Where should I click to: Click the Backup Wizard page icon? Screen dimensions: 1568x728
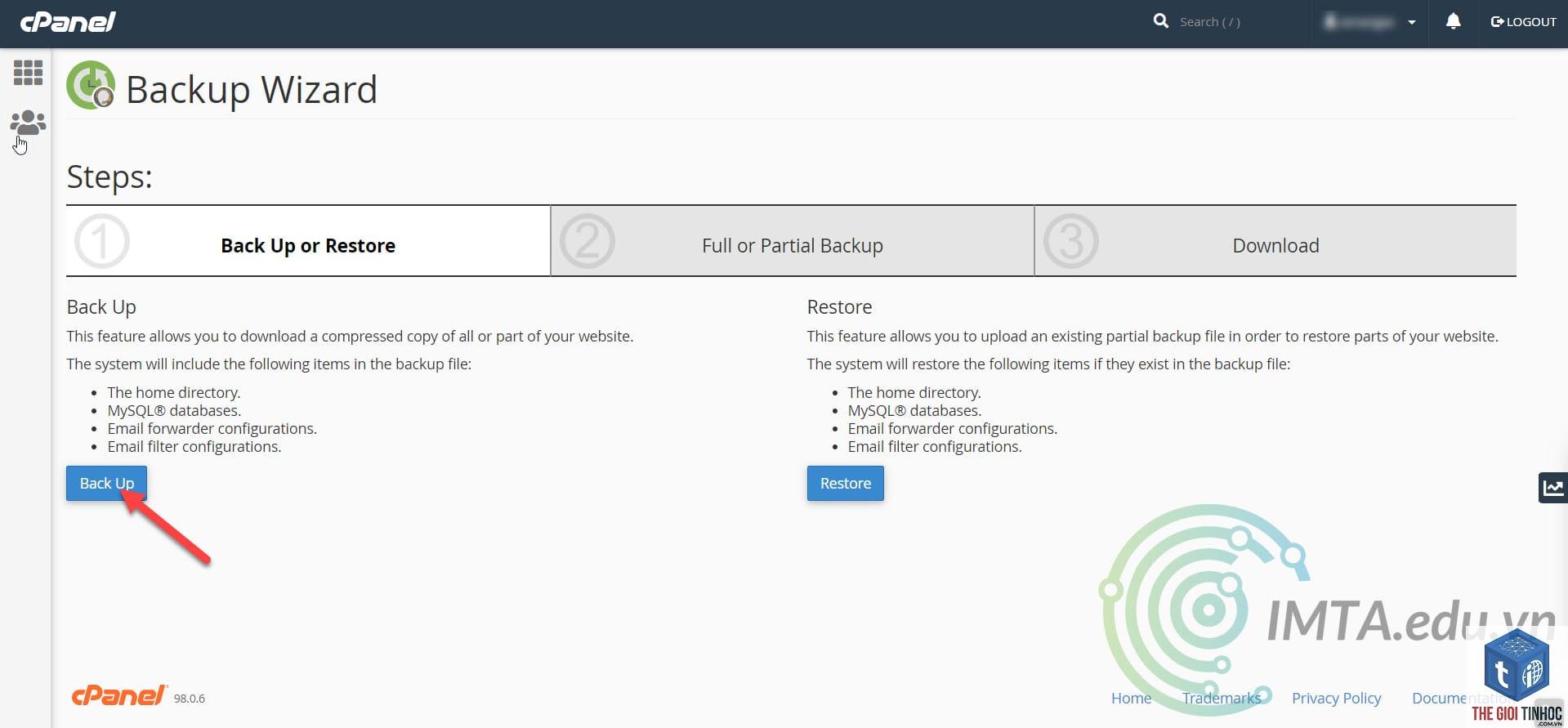pos(91,85)
